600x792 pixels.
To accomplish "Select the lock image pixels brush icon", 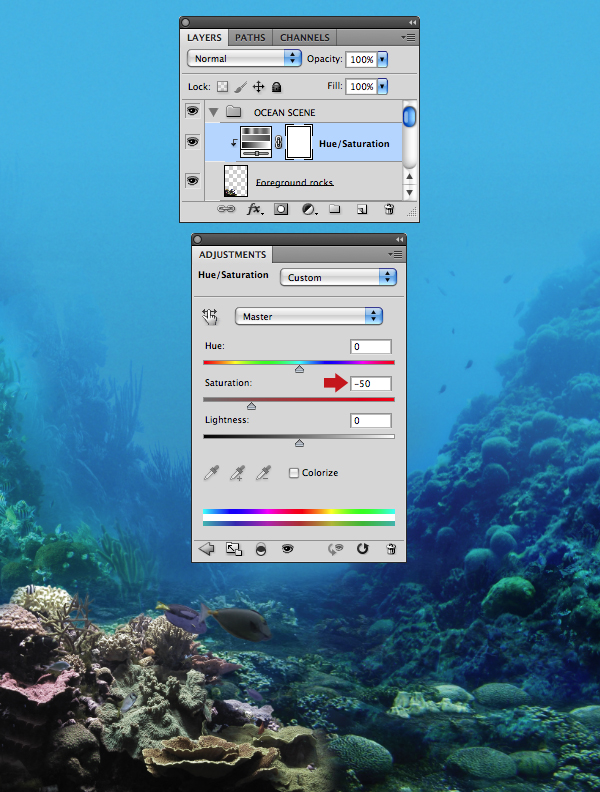I will tap(240, 87).
